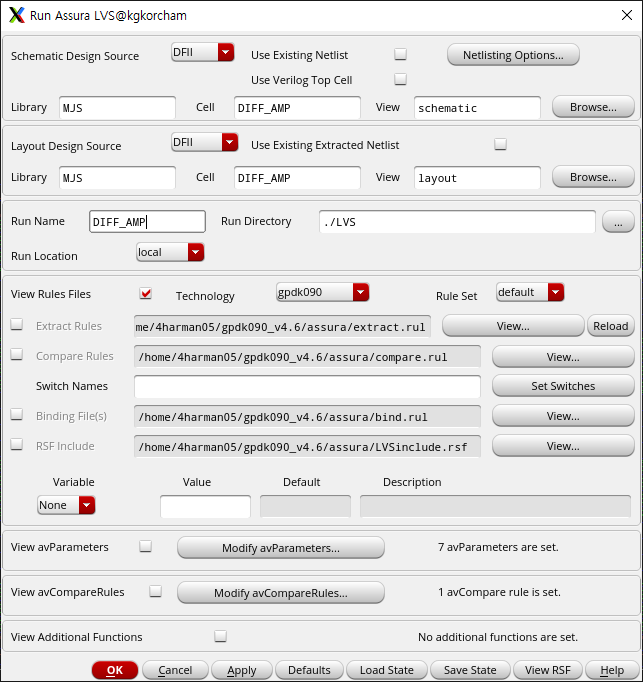Click Modify avParameters button
The height and width of the screenshot is (682, 643).
281,548
